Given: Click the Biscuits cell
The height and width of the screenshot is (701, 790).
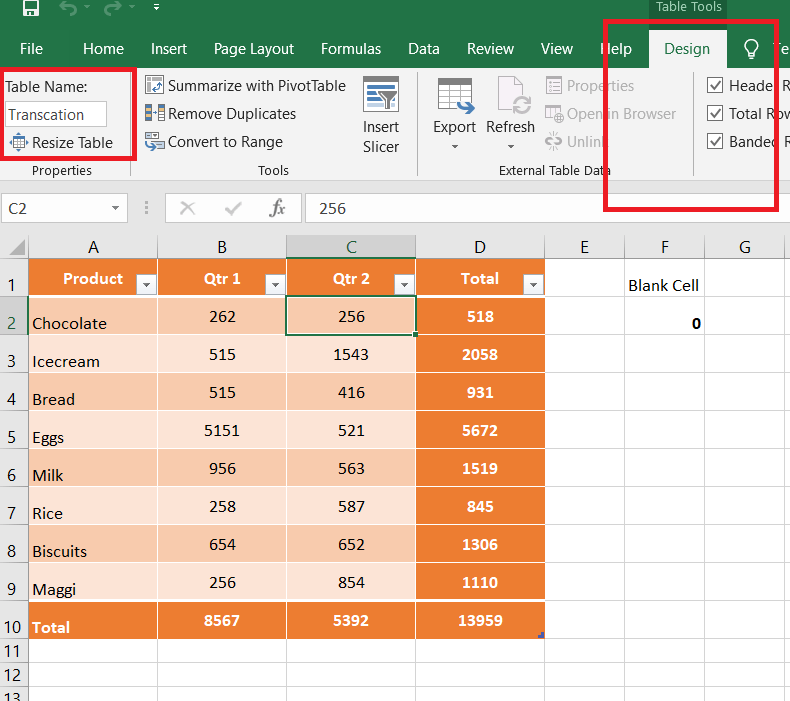Looking at the screenshot, I should (93, 544).
